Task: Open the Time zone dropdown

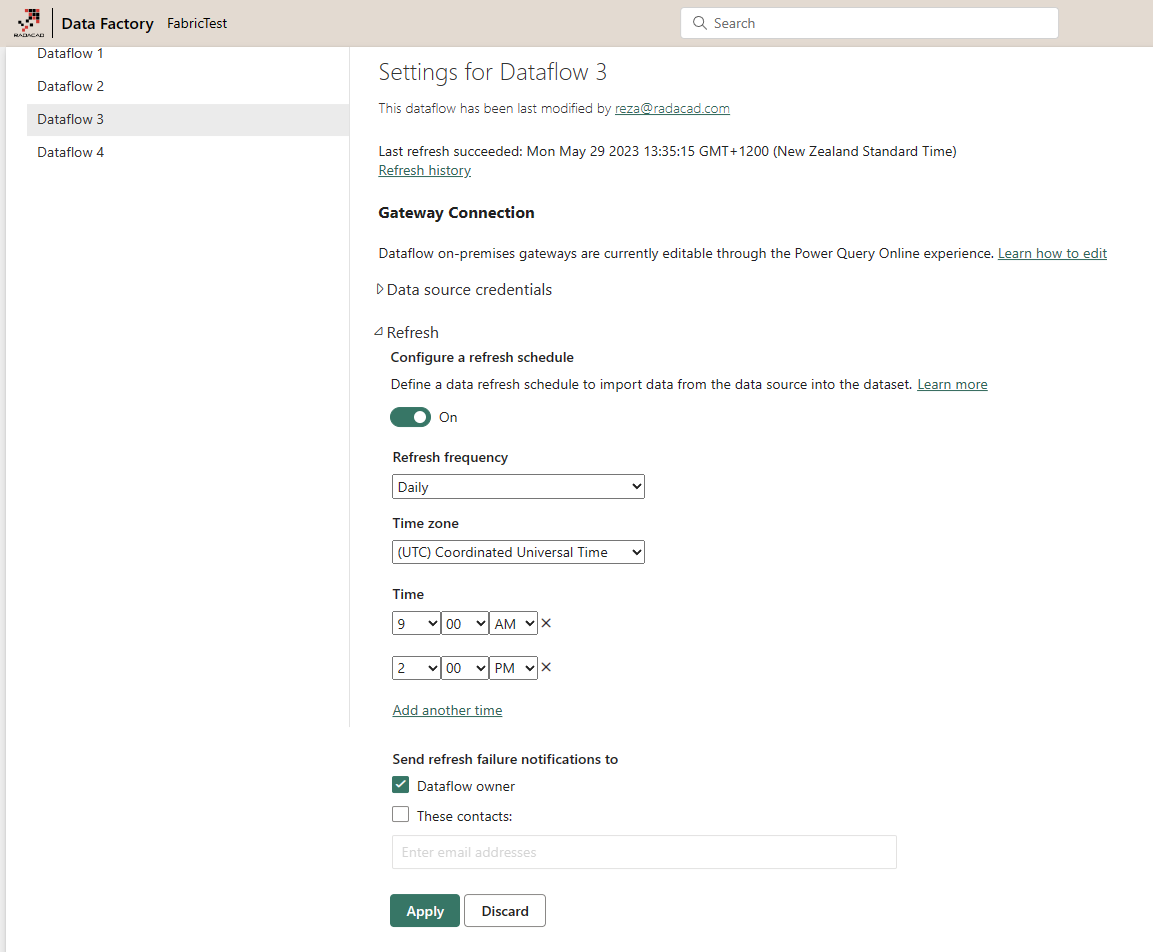Action: point(518,552)
